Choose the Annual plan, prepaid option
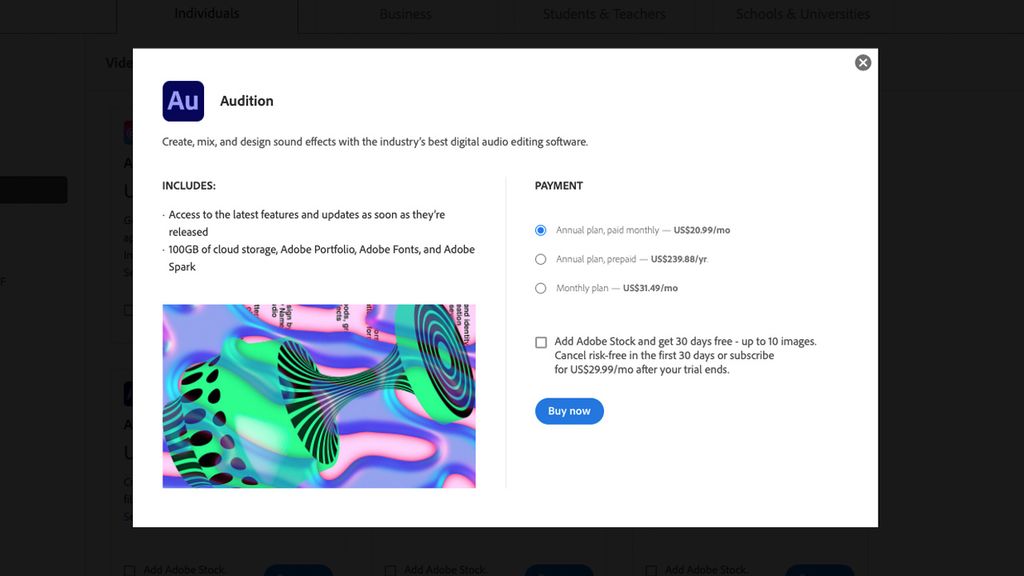 click(540, 258)
